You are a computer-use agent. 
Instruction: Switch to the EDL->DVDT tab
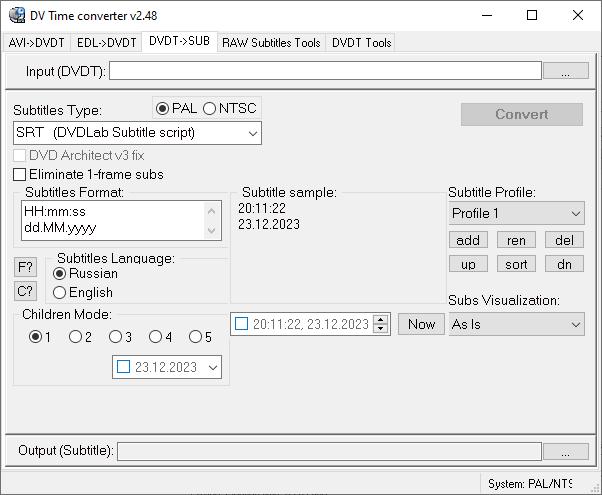click(106, 43)
